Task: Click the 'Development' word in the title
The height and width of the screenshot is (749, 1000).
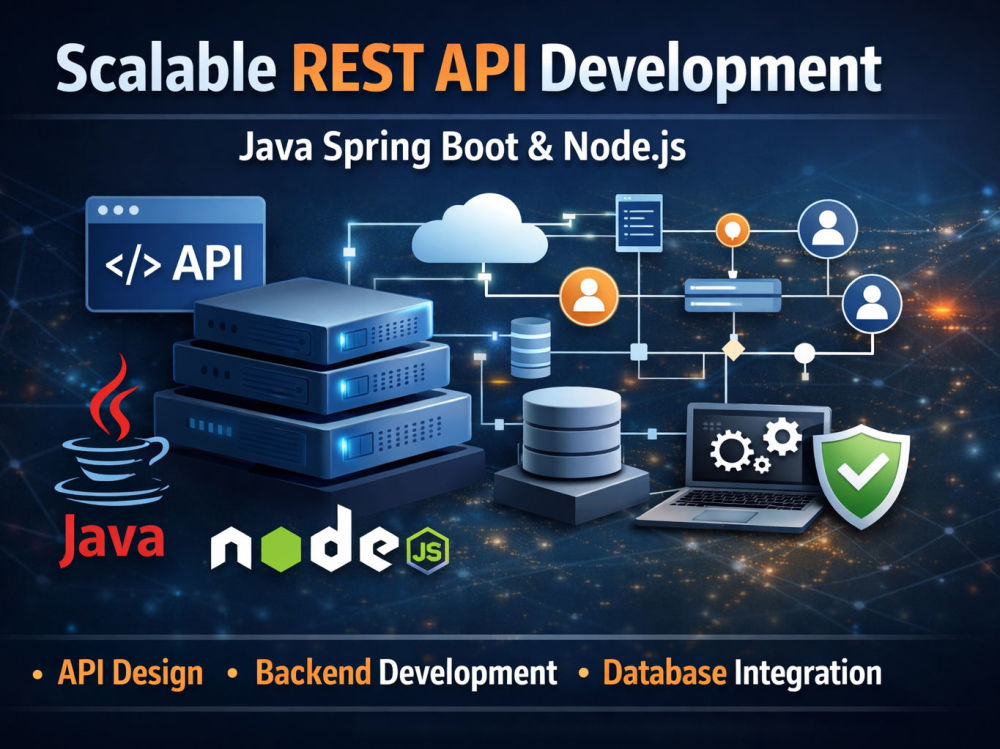Action: pos(712,70)
